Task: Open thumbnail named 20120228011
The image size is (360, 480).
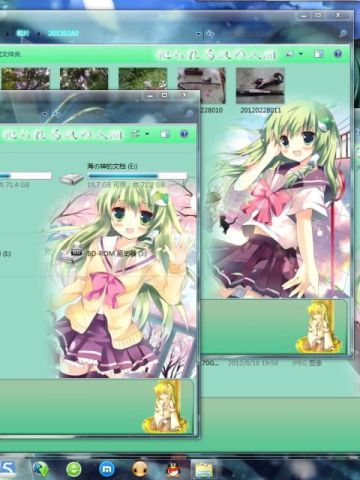Action: pyautogui.click(x=260, y=86)
